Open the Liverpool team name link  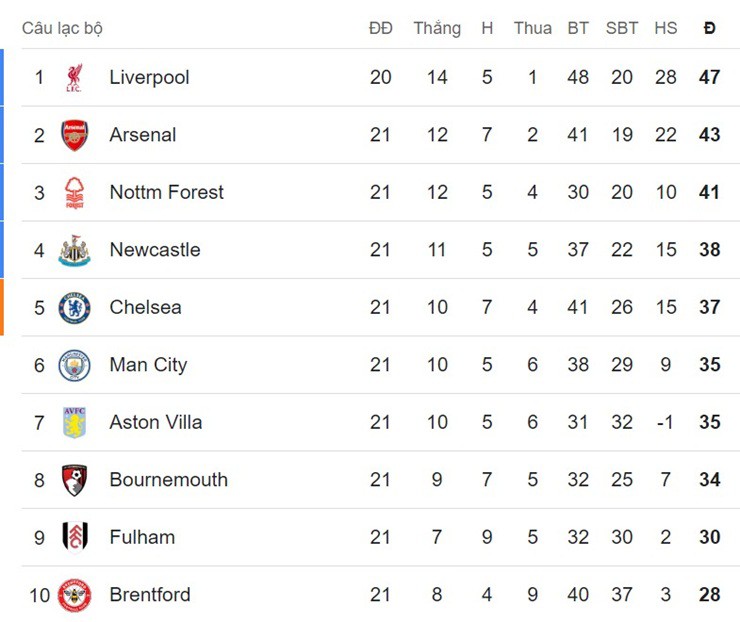149,77
